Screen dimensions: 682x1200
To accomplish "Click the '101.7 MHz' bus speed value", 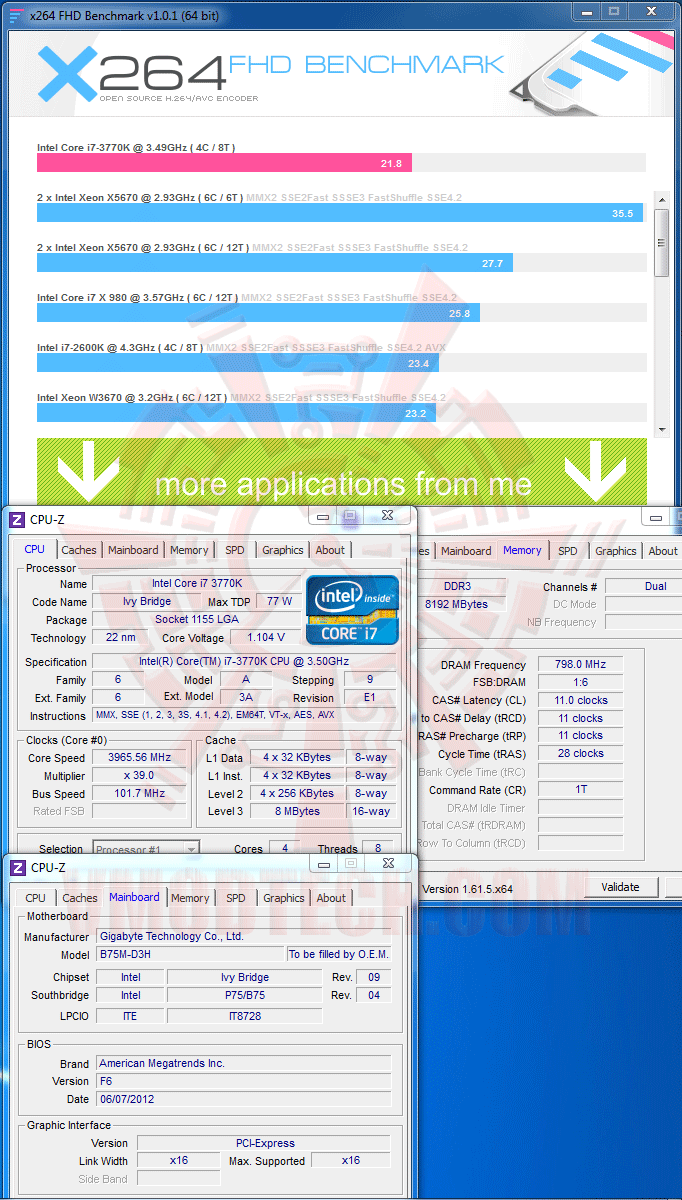I will 141,793.
